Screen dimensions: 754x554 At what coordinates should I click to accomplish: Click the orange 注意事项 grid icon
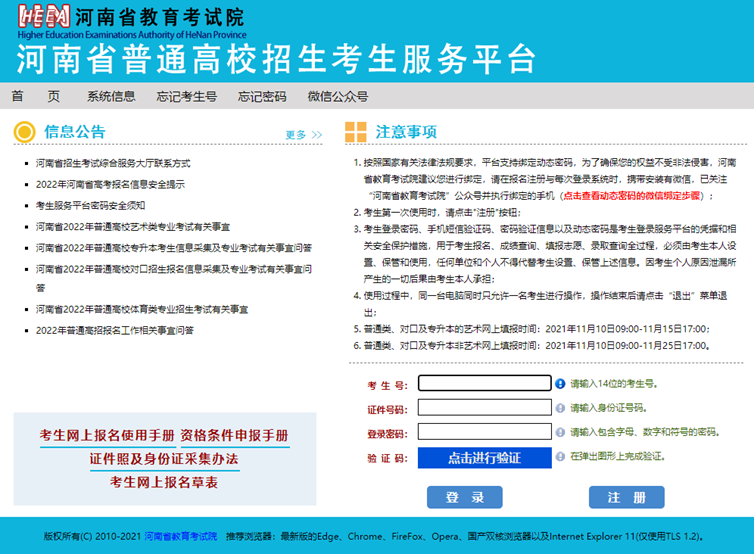[355, 132]
